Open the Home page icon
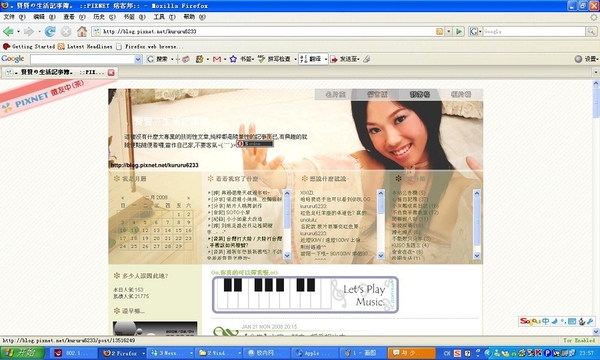Screen dimensions: 600x360 tap(82, 31)
